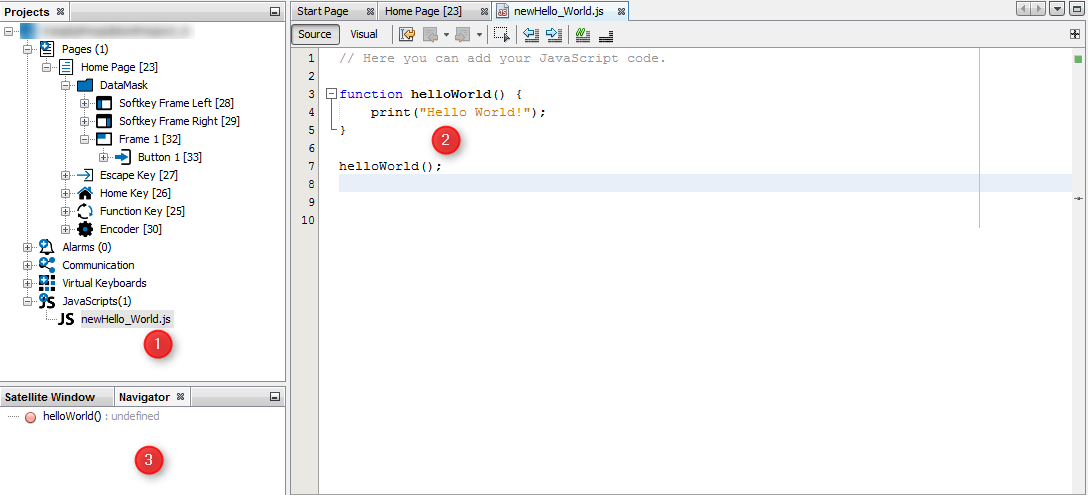Collapse the JavaScripts(1) node
Image resolution: width=1088 pixels, height=495 pixels.
pos(28,301)
